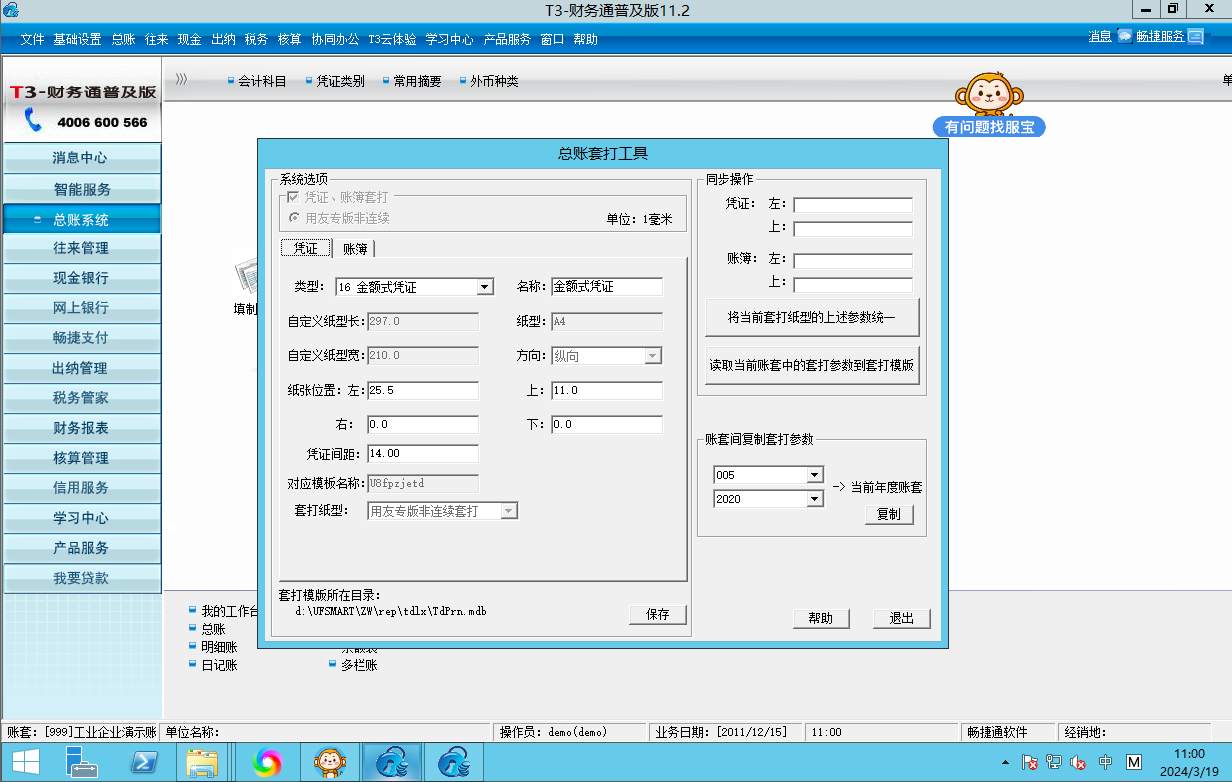Open the 方向 纵向 dropdown

[x=652, y=355]
